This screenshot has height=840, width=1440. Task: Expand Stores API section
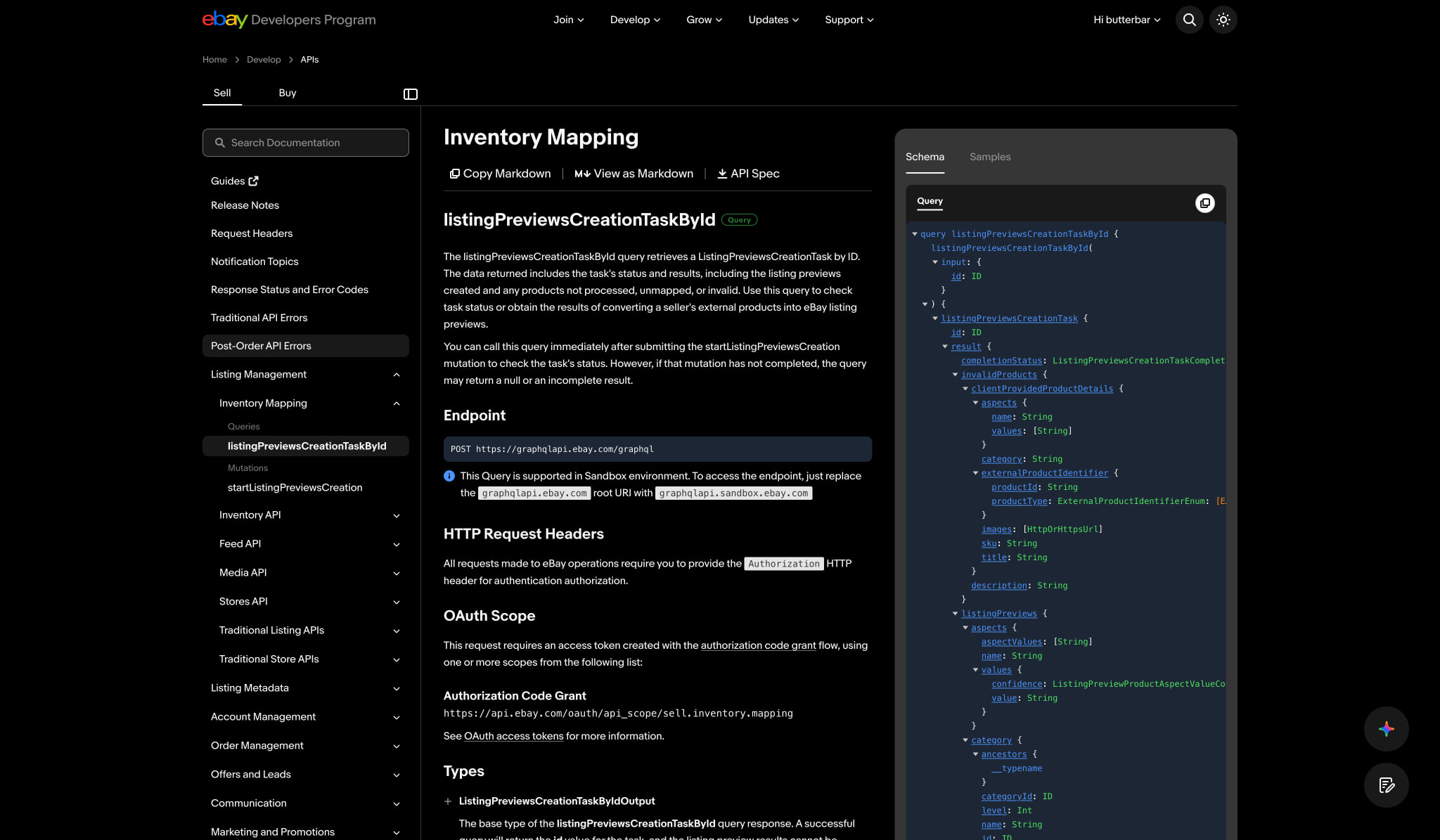(397, 602)
